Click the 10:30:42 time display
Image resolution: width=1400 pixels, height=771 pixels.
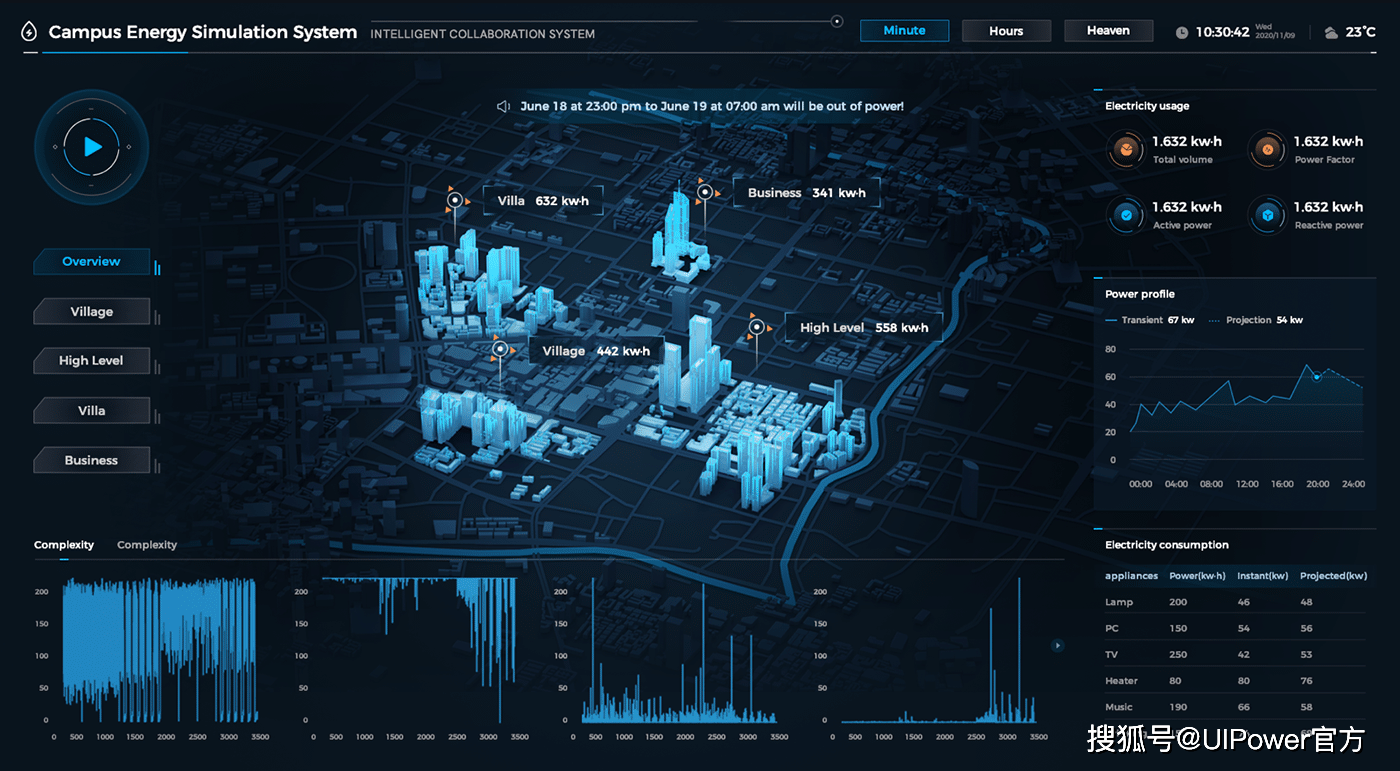click(x=1223, y=32)
